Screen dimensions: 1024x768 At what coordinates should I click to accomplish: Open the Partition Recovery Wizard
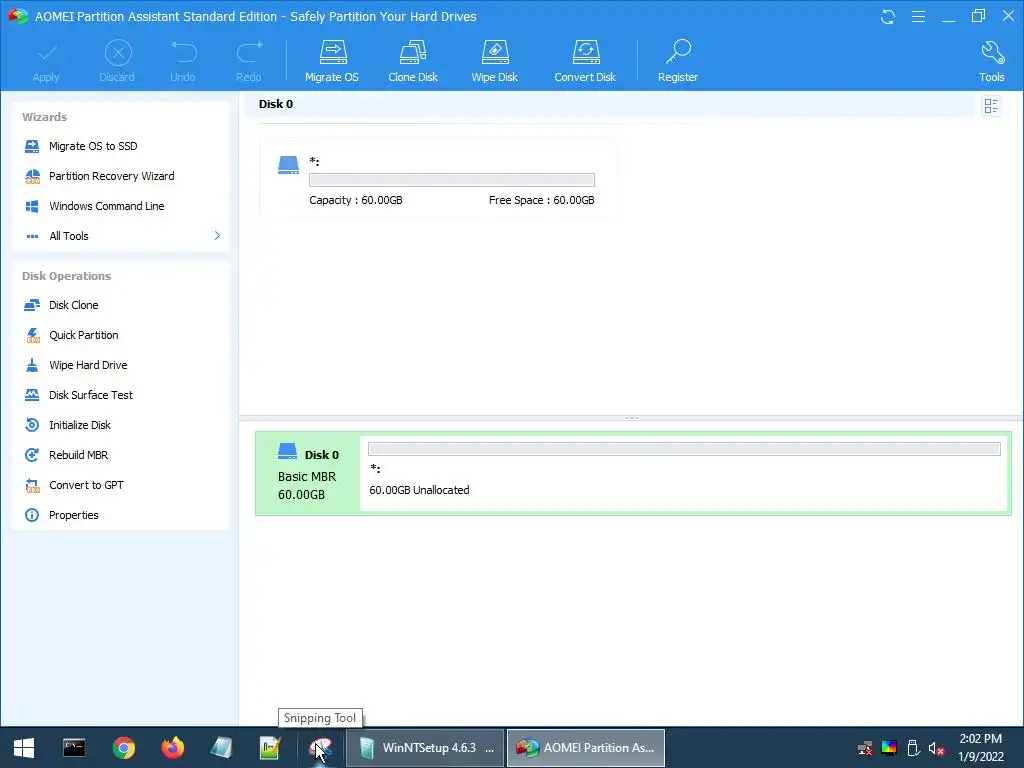tap(112, 176)
